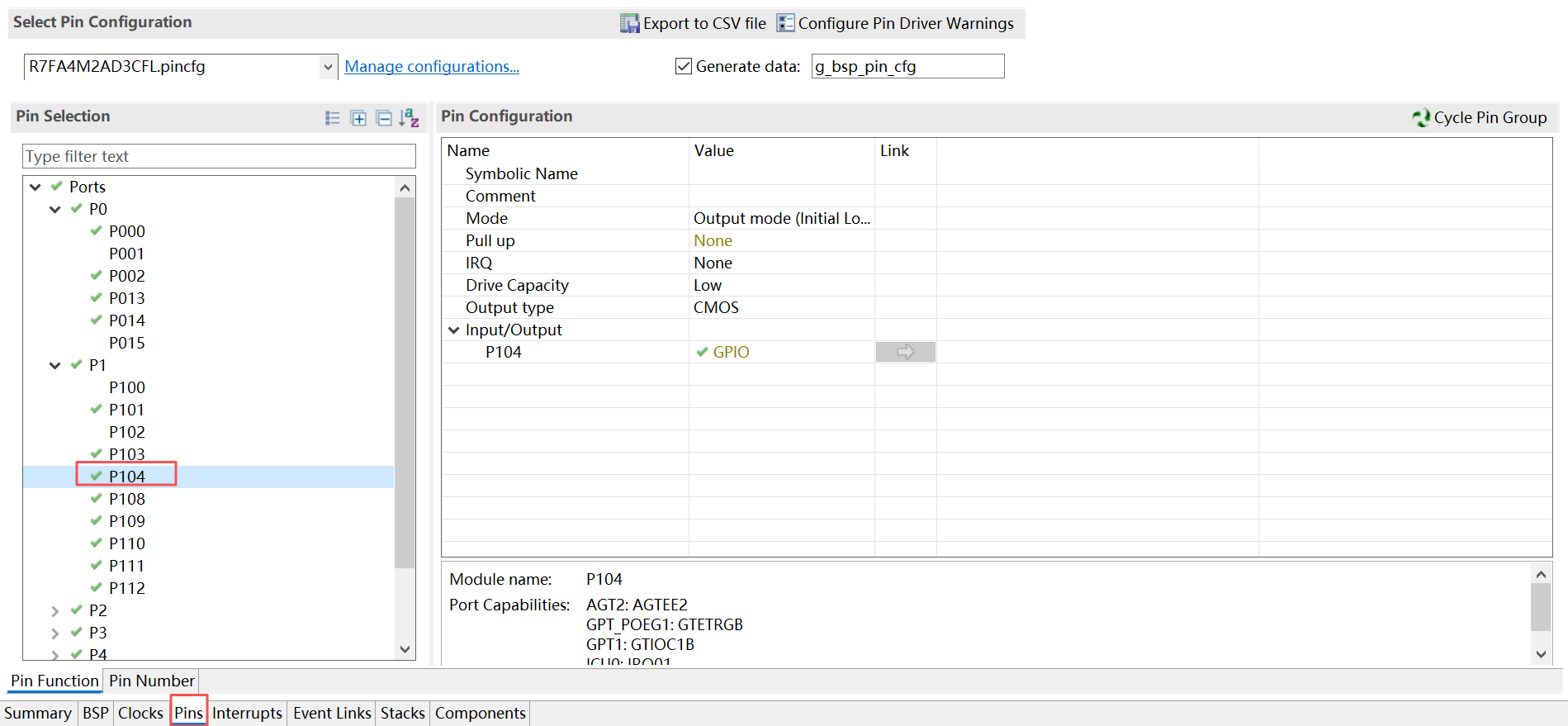Collapse the P0 port group
1568x726 pixels.
pos(55,209)
